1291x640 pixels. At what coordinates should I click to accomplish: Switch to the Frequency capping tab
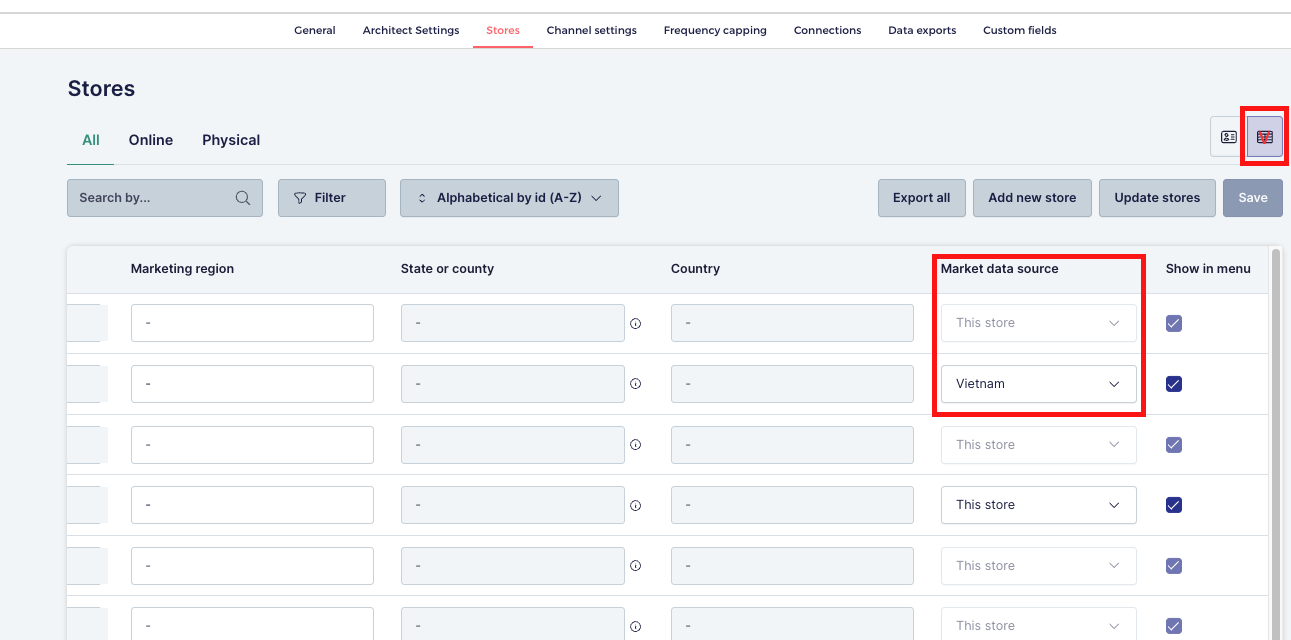[x=715, y=30]
